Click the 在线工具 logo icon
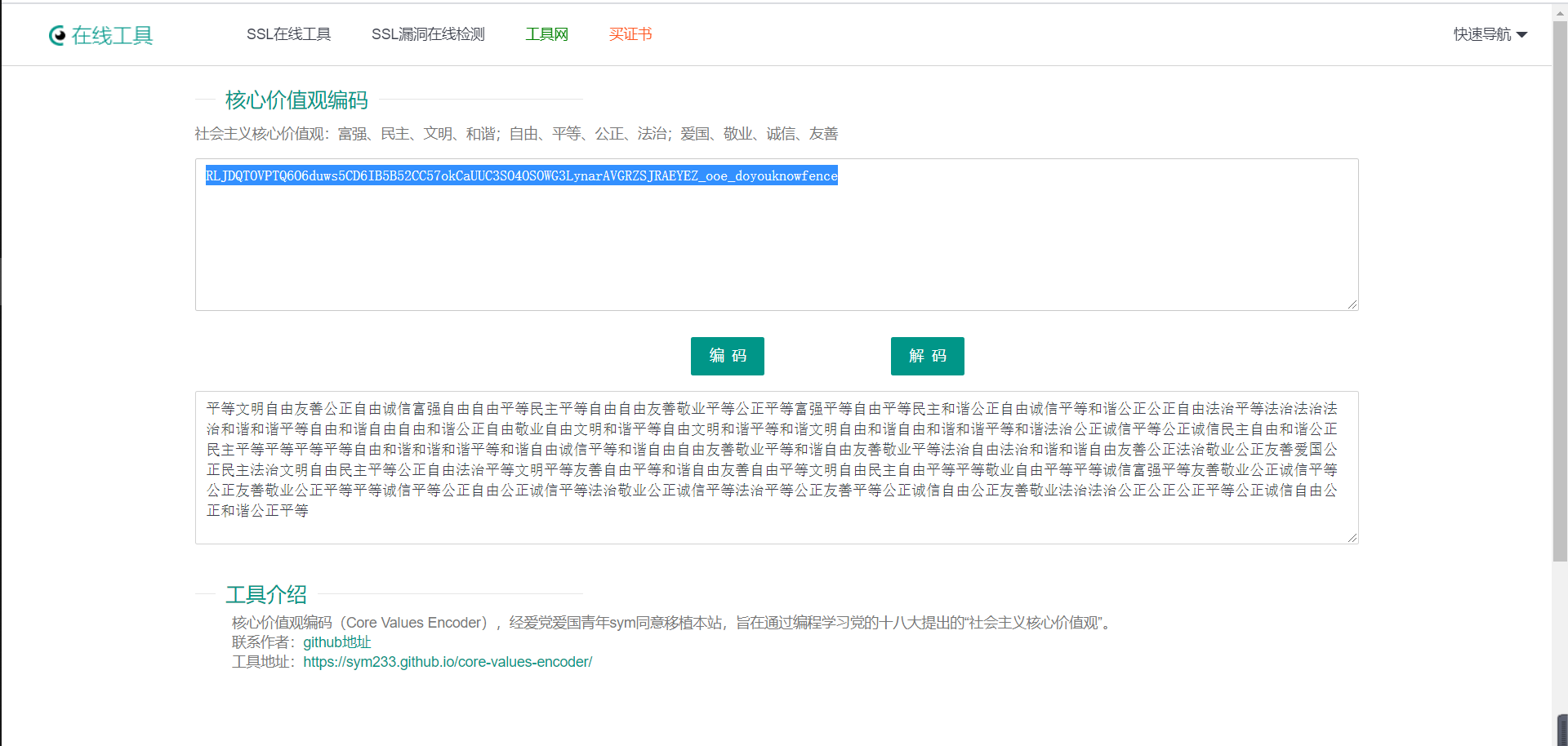 point(57,35)
